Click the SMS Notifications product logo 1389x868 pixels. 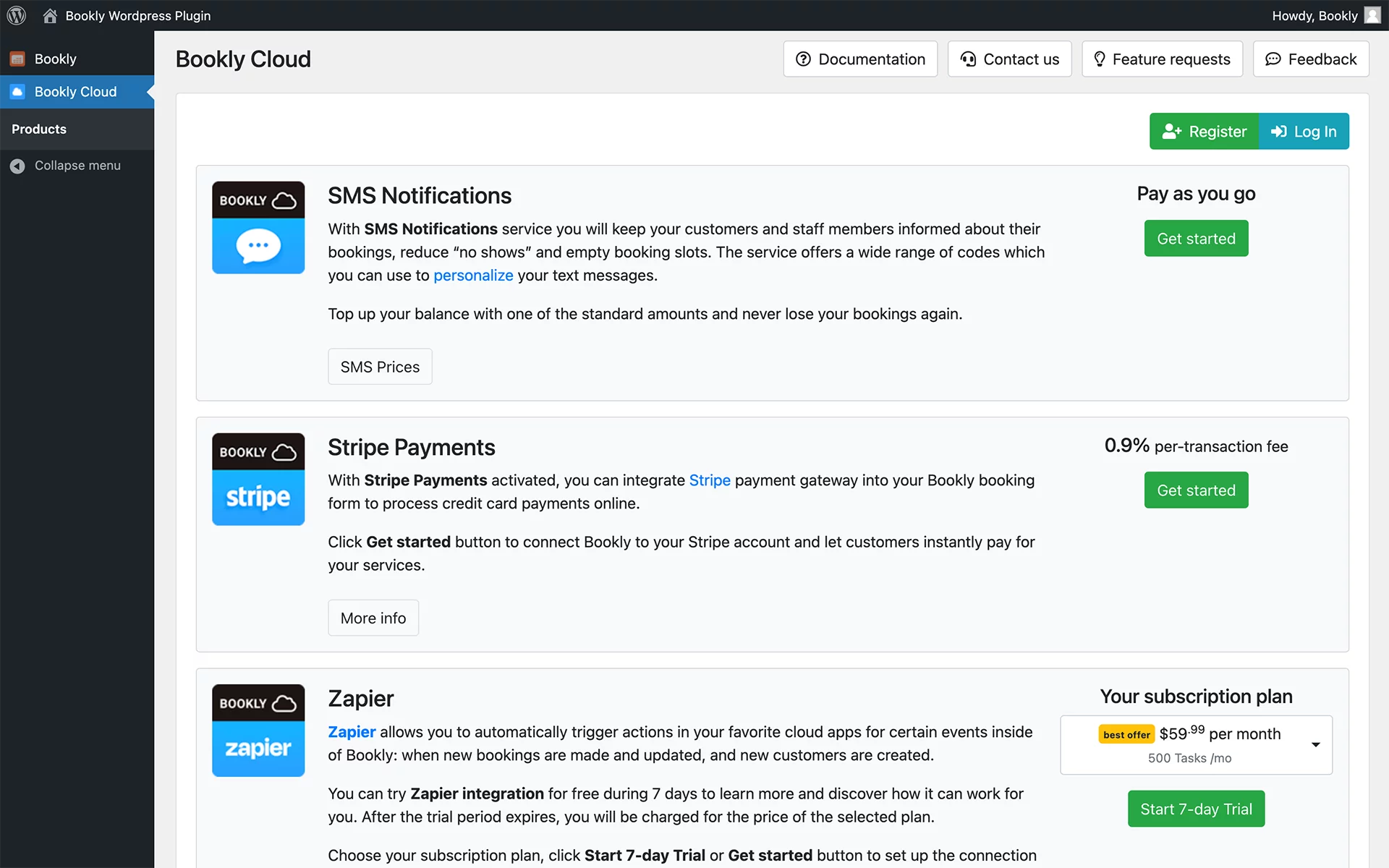click(258, 227)
